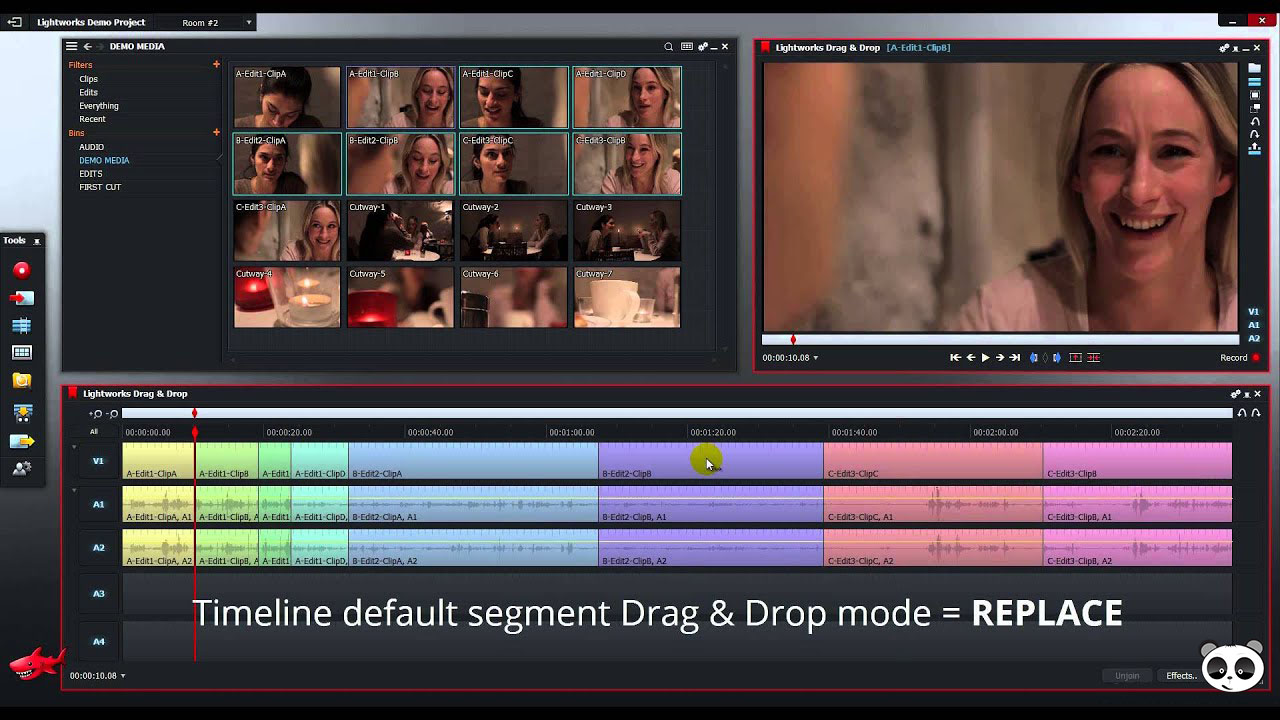This screenshot has width=1280, height=720.
Task: Toggle the A1 track in viewer
Action: click(1253, 325)
